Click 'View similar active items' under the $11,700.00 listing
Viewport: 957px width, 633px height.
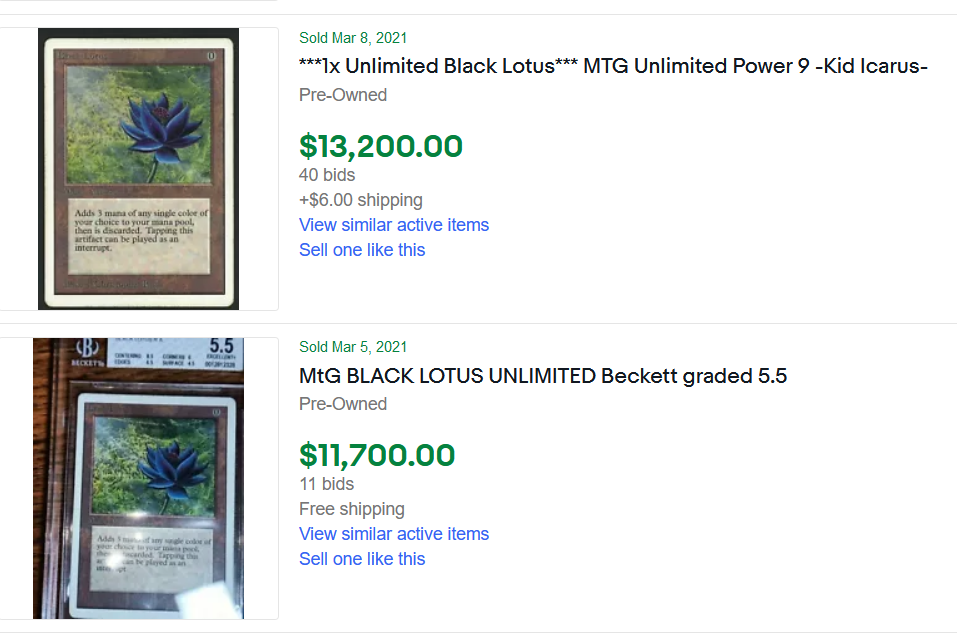394,534
